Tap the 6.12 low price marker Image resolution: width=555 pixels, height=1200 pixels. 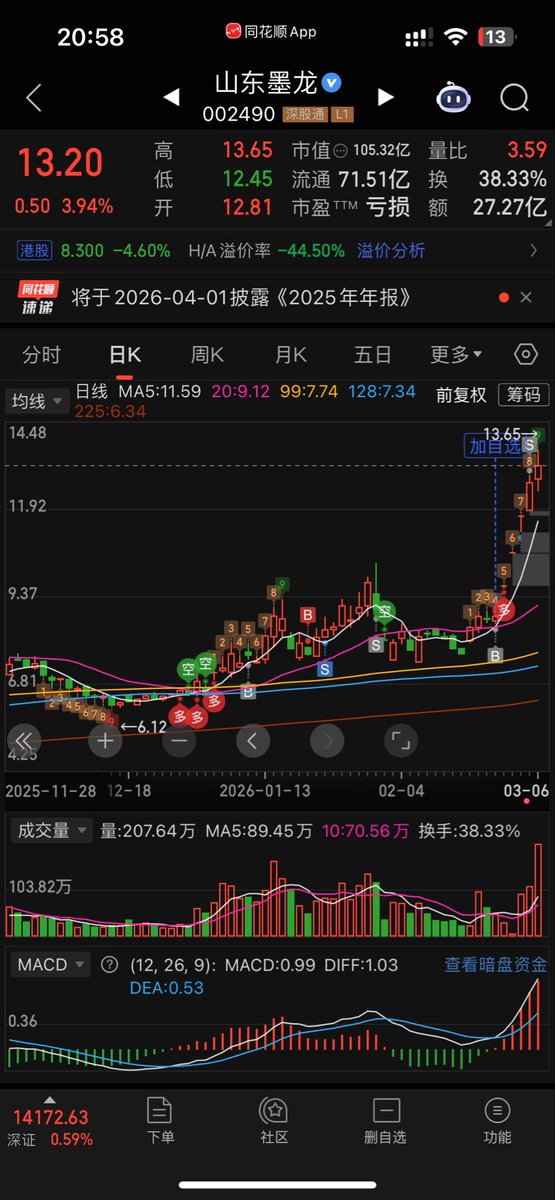click(143, 726)
